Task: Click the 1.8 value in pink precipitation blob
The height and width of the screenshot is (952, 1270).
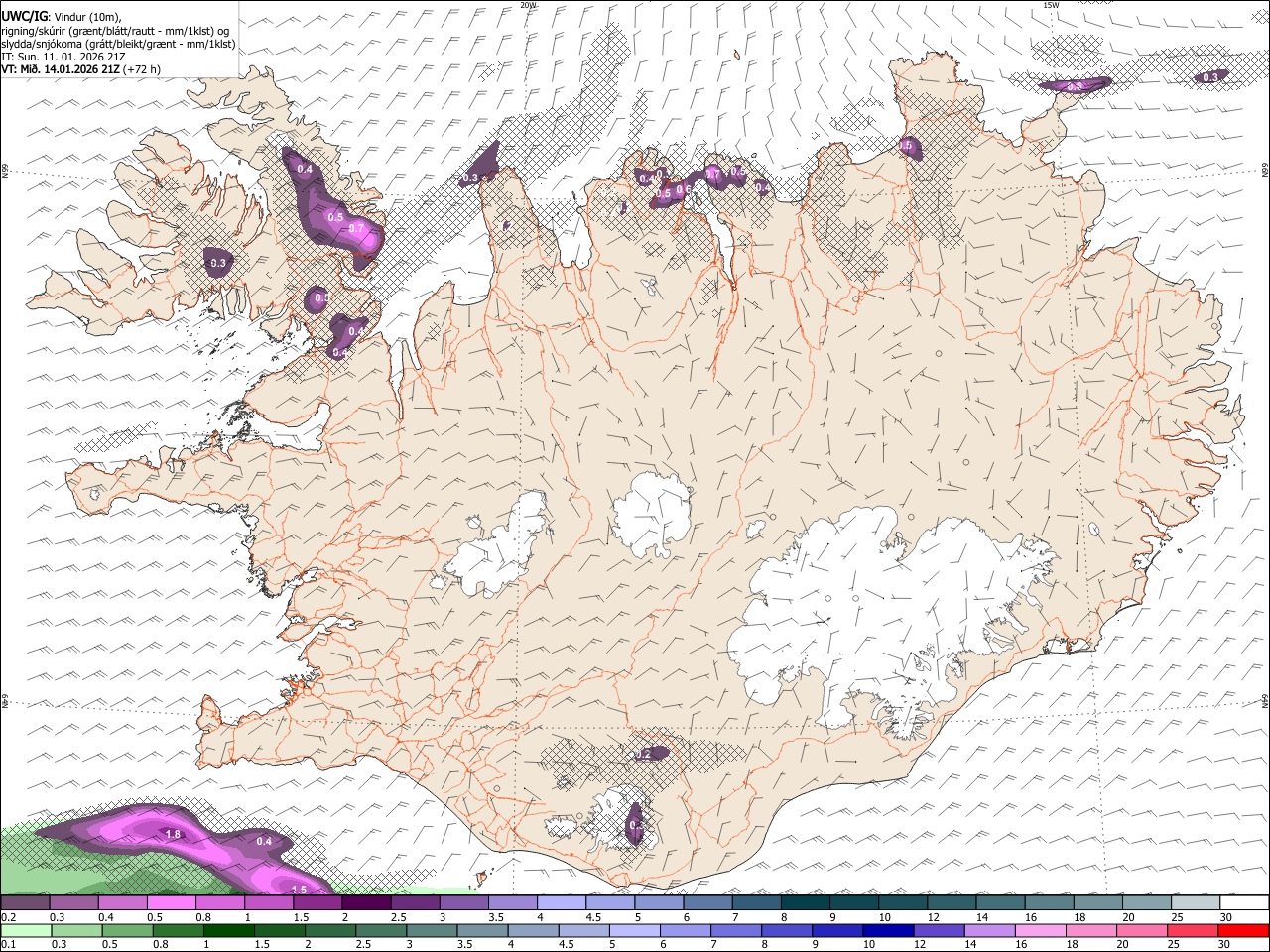Action: (x=173, y=835)
